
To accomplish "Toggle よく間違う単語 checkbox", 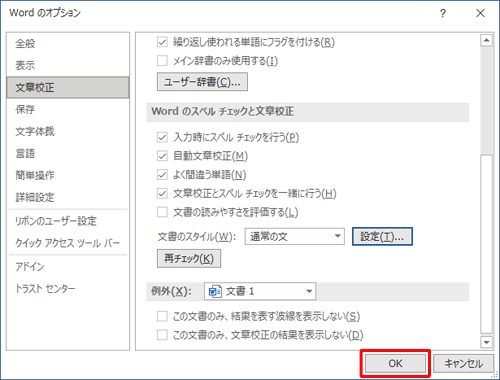I will (162, 175).
